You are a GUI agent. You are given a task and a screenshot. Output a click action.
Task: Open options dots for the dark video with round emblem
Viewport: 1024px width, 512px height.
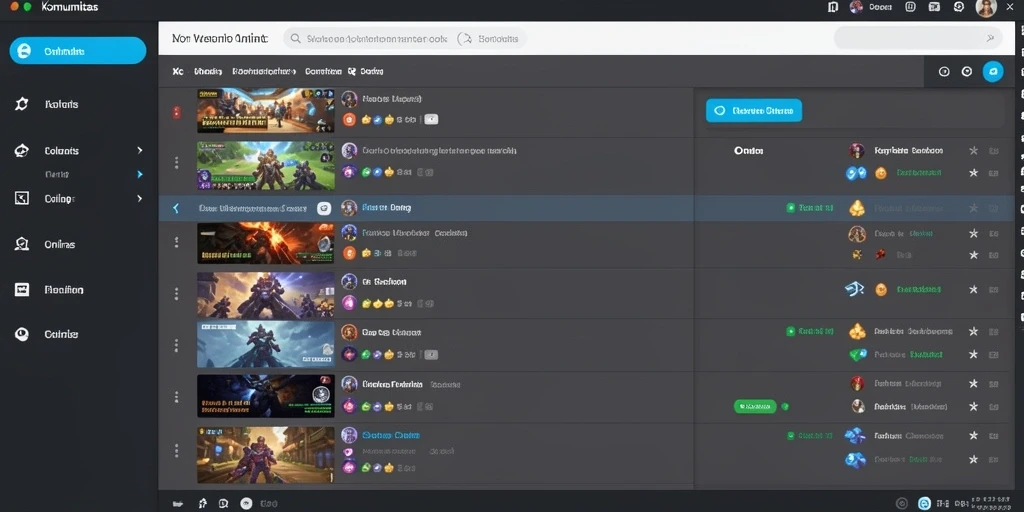(x=176, y=396)
